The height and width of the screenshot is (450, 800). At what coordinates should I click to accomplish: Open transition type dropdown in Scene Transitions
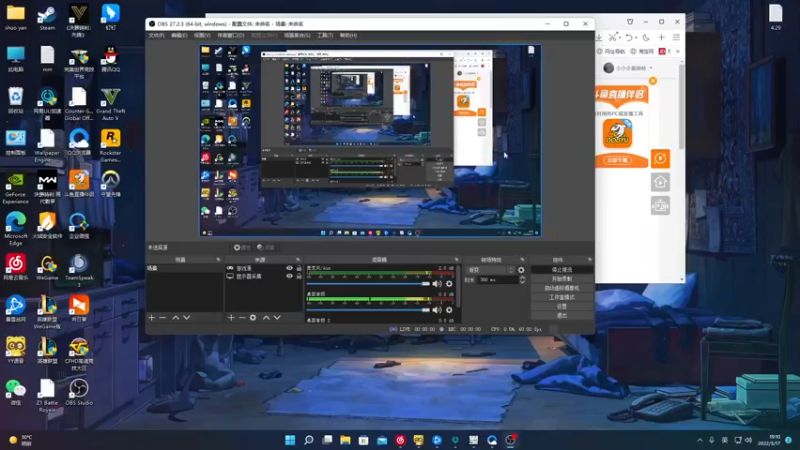pyautogui.click(x=490, y=270)
